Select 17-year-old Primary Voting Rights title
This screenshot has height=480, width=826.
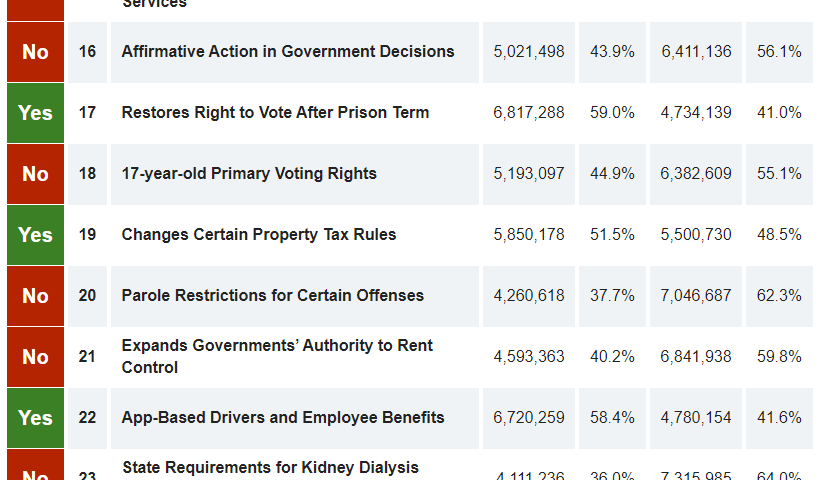pos(249,174)
